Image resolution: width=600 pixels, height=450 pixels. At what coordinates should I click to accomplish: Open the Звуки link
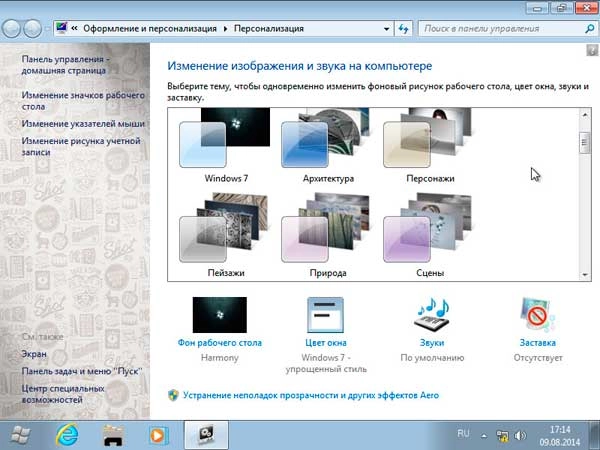point(432,343)
